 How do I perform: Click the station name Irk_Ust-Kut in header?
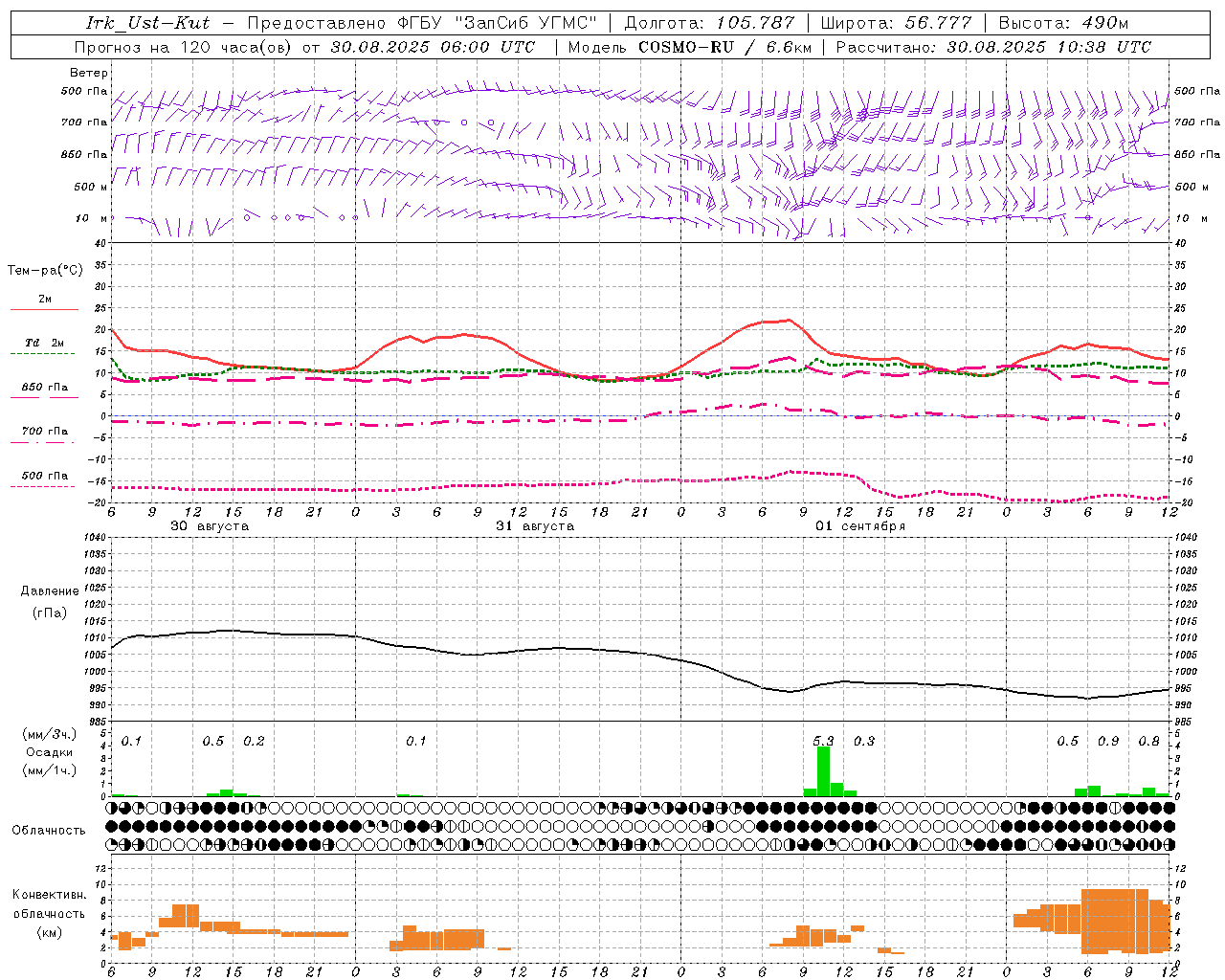(x=148, y=23)
